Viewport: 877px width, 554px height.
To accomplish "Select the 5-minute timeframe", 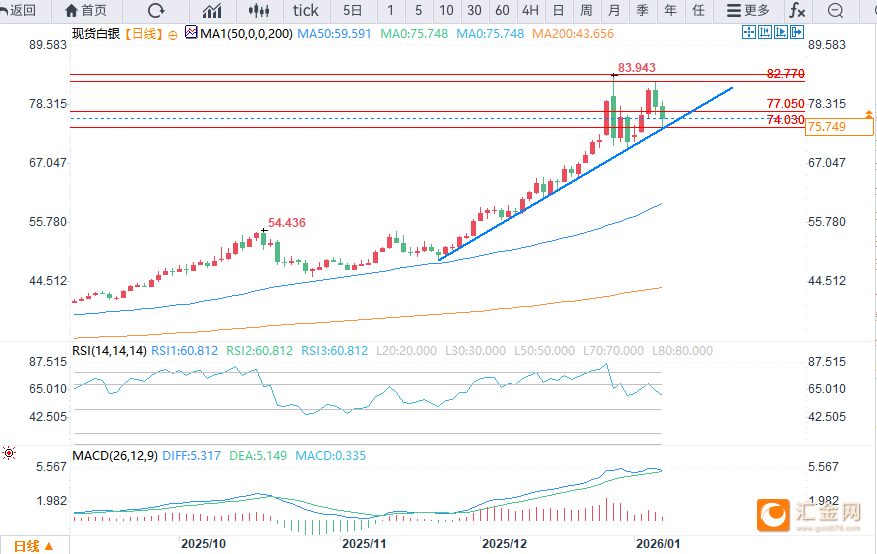I will click(x=418, y=10).
